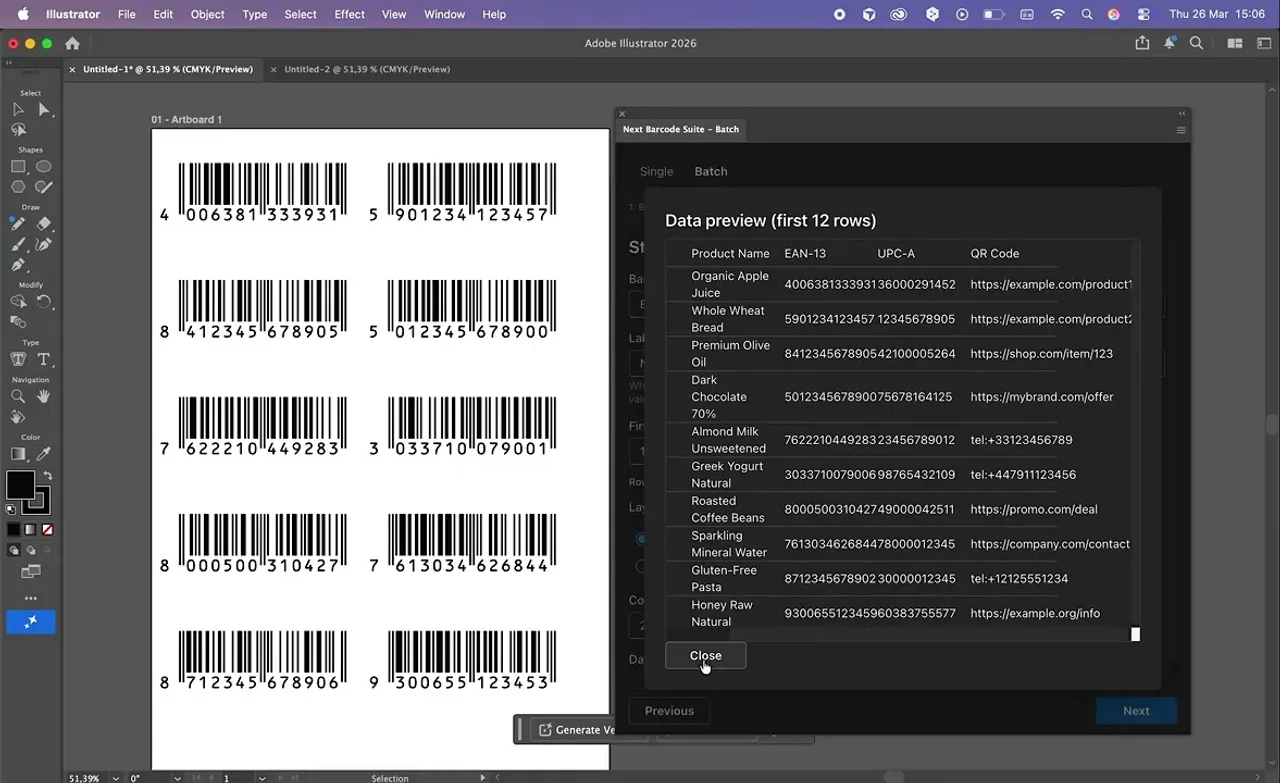This screenshot has height=783, width=1280.
Task: Set paint to None (red slash) swatch
Action: tap(47, 529)
